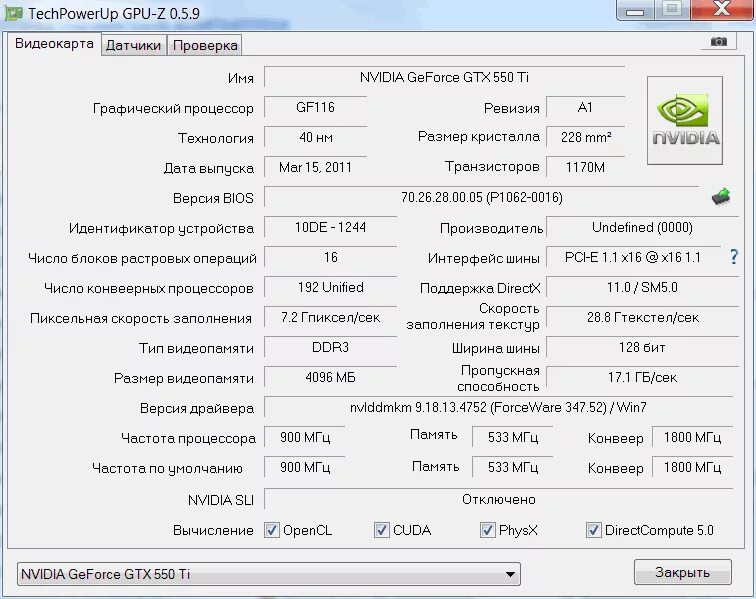Switch to the Проверка tab
Image resolution: width=756 pixels, height=599 pixels.
click(204, 45)
